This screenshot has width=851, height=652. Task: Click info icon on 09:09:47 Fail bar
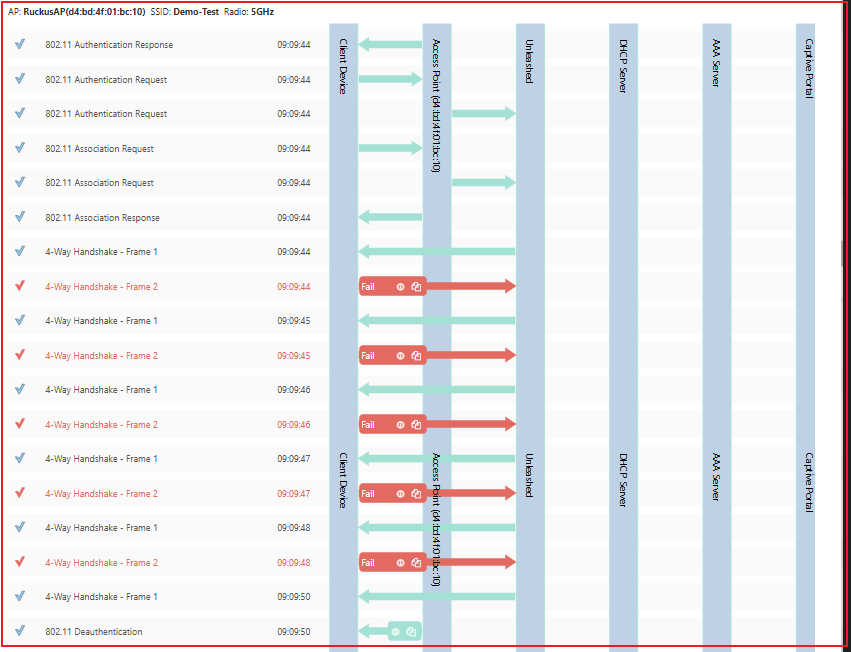point(400,494)
